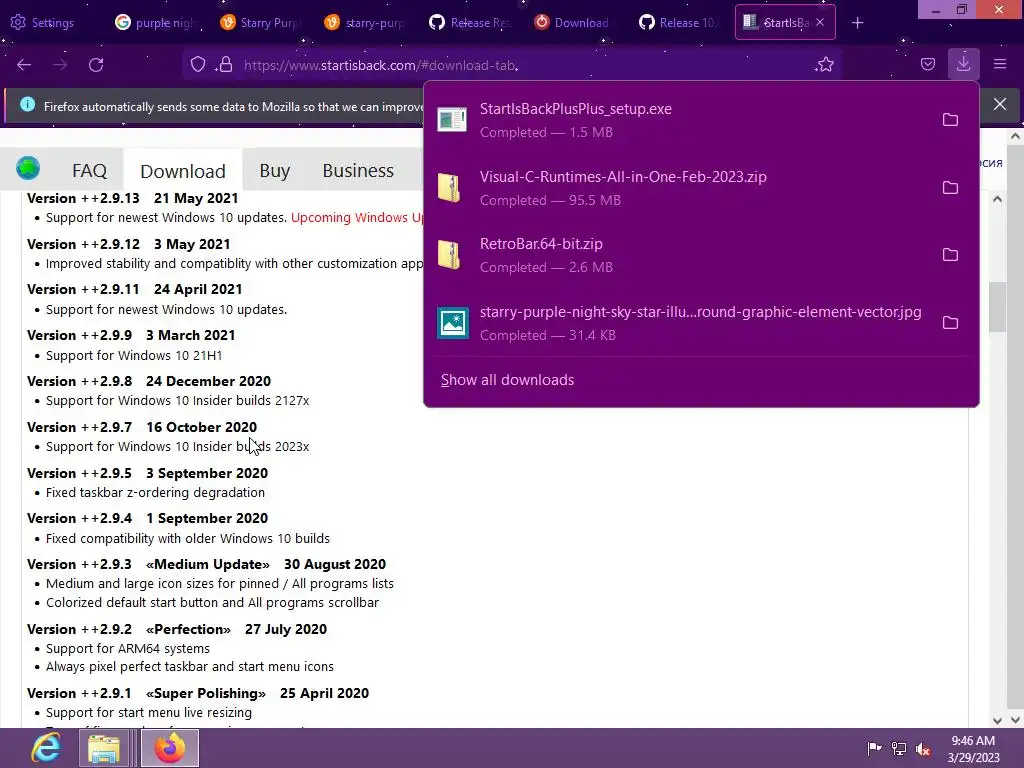The width and height of the screenshot is (1024, 768).
Task: Click Version ++2.9.3 Medium Update heading
Action: pyautogui.click(x=206, y=564)
